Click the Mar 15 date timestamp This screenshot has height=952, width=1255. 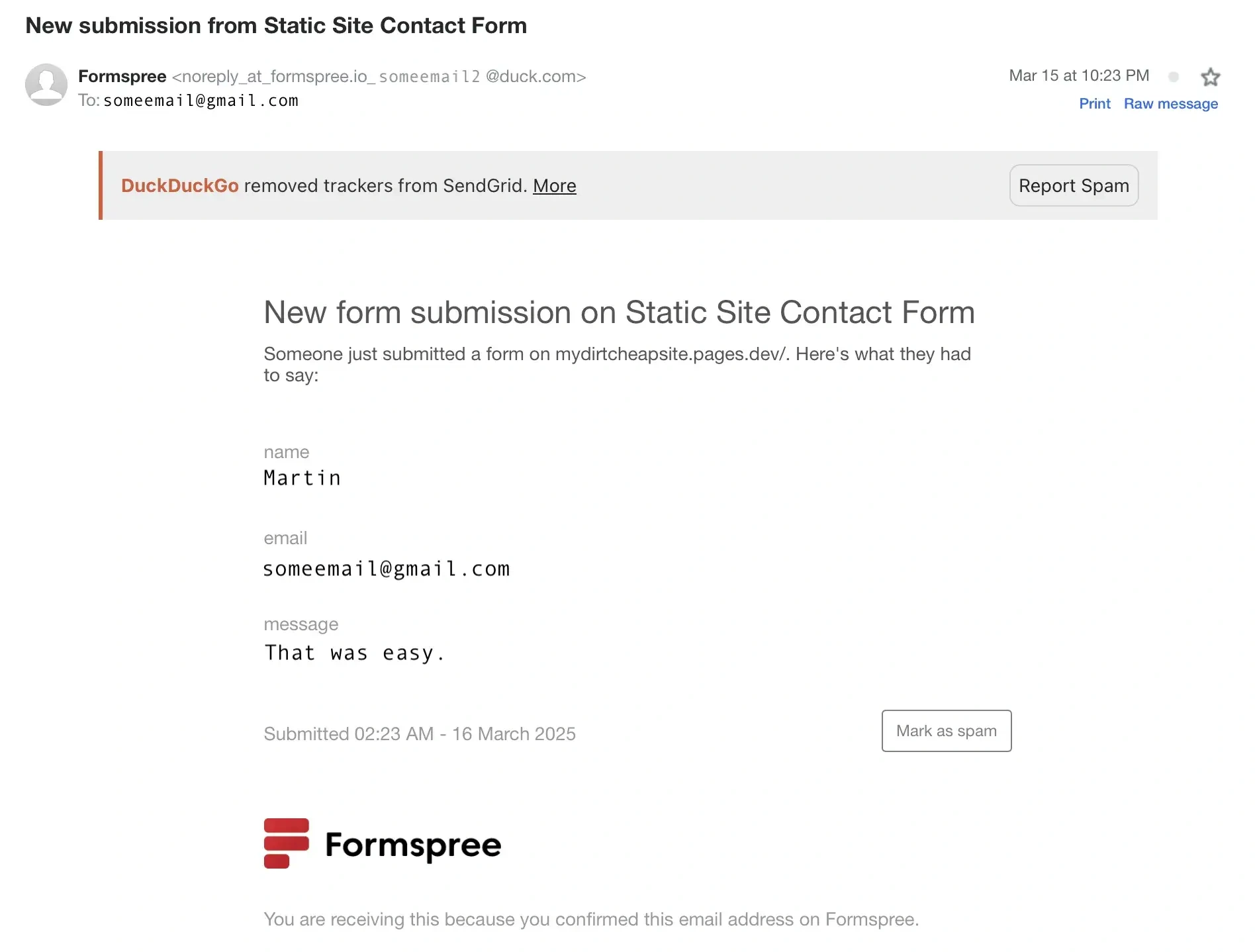(x=1078, y=75)
